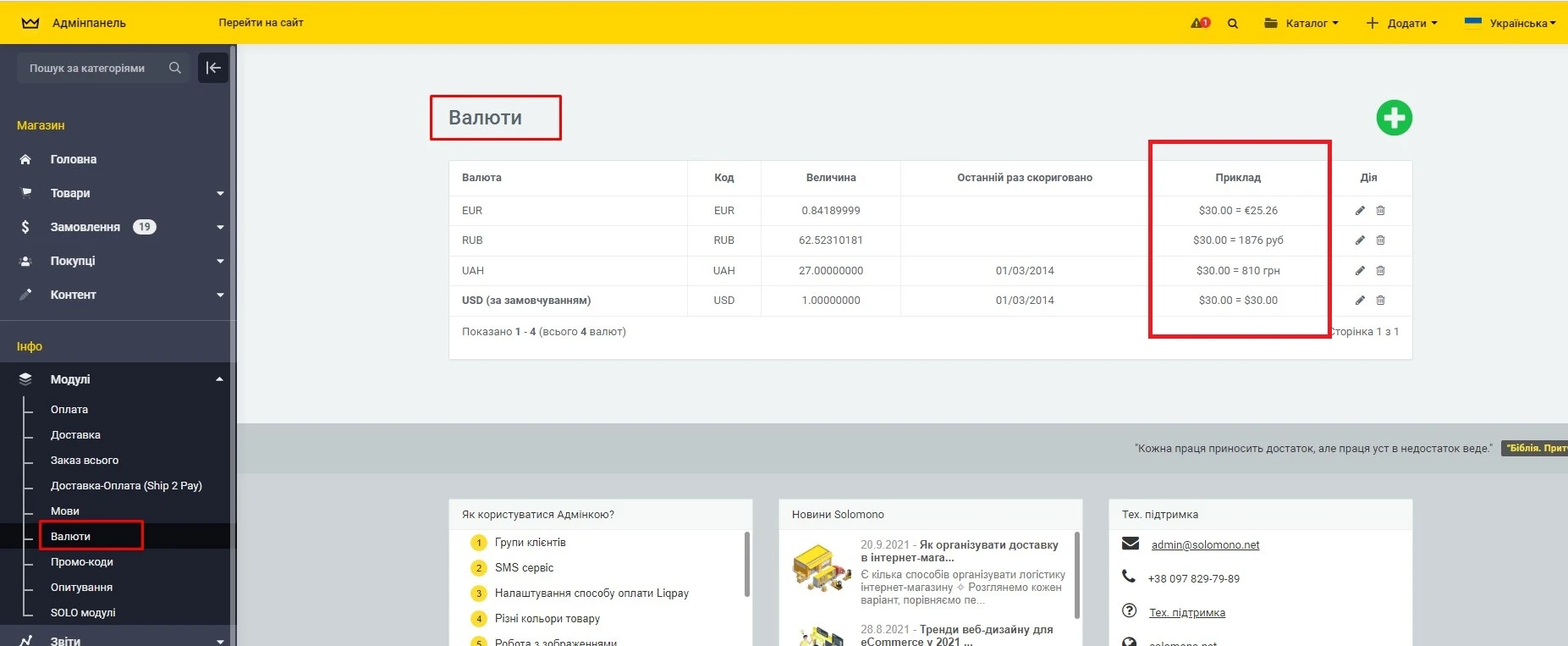This screenshot has width=1568, height=646.
Task: Click the RUB value 62.52310181 cell
Action: [x=831, y=240]
